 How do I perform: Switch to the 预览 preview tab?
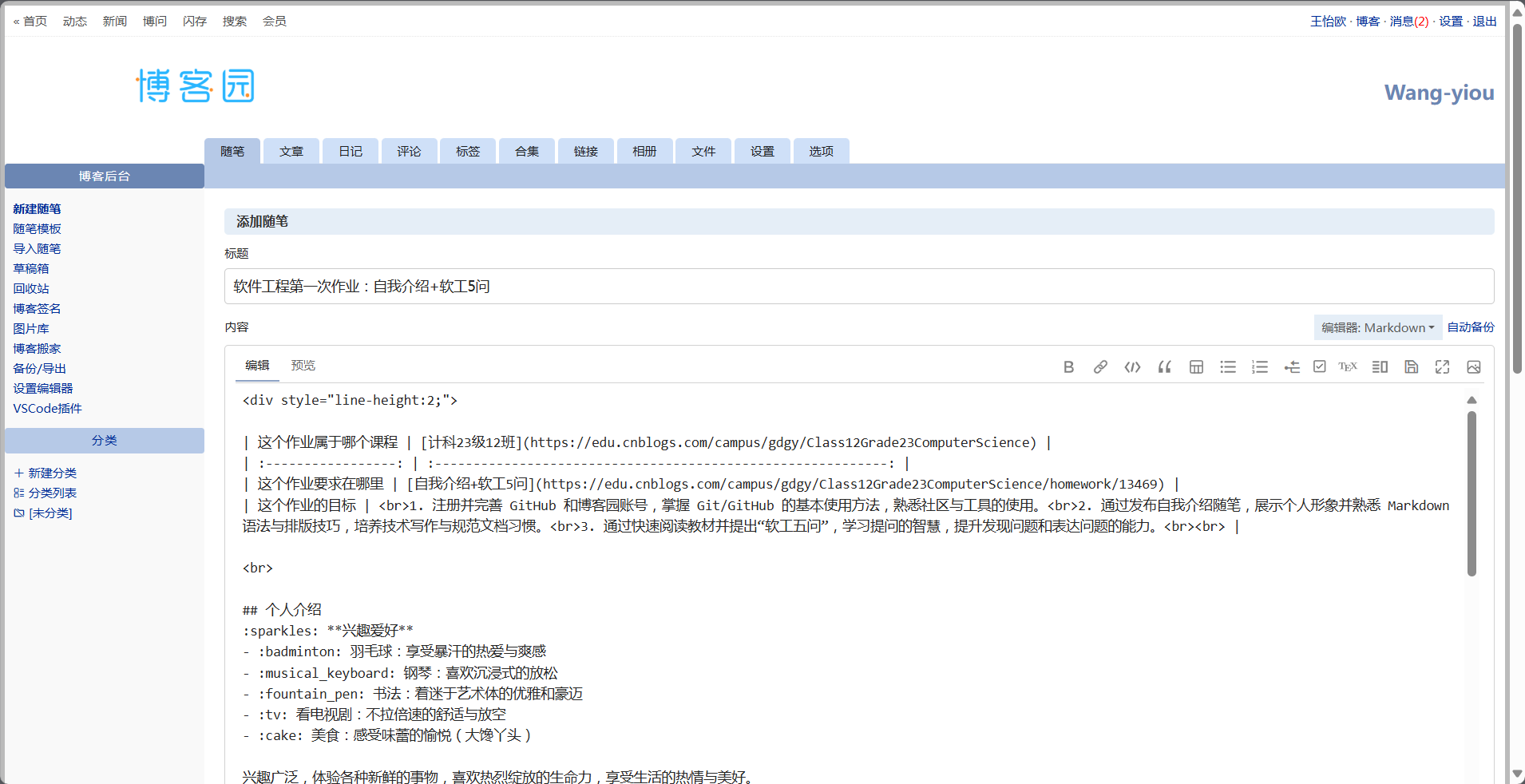tap(303, 365)
